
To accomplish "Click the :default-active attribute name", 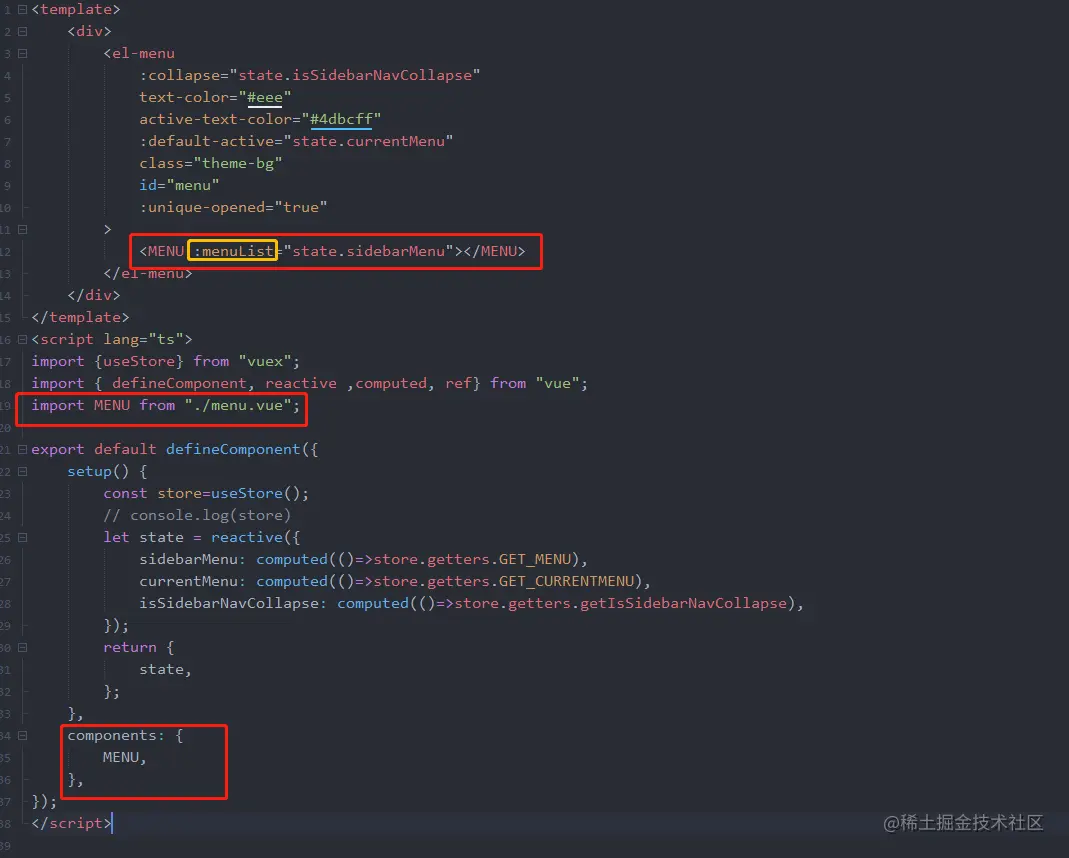I will pyautogui.click(x=207, y=141).
